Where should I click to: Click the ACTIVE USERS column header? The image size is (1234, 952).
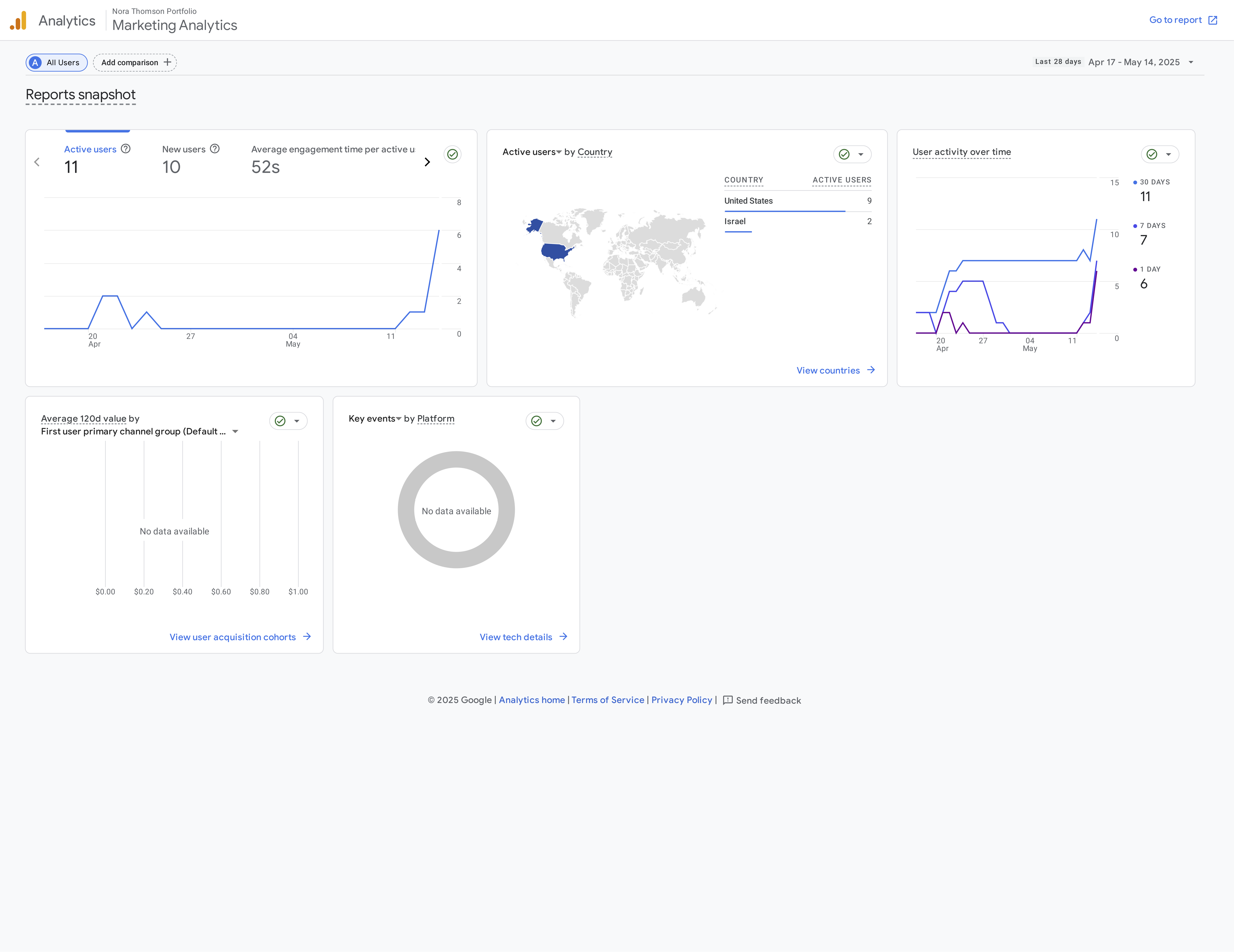(842, 180)
